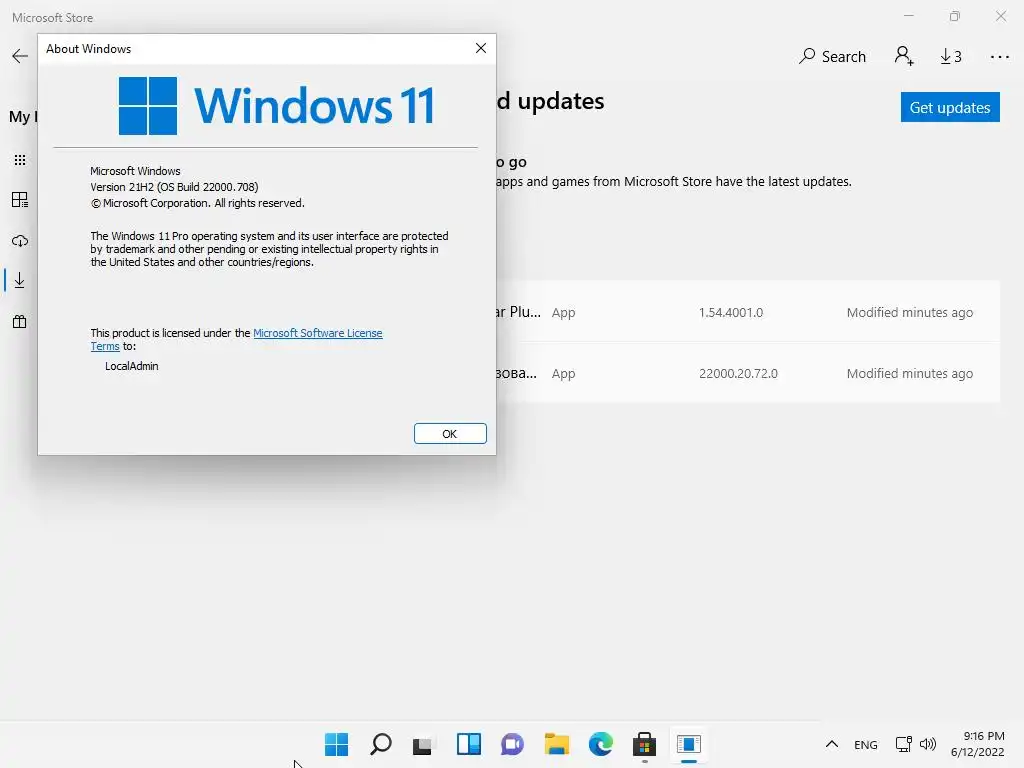Open the network tray icon

pyautogui.click(x=904, y=744)
